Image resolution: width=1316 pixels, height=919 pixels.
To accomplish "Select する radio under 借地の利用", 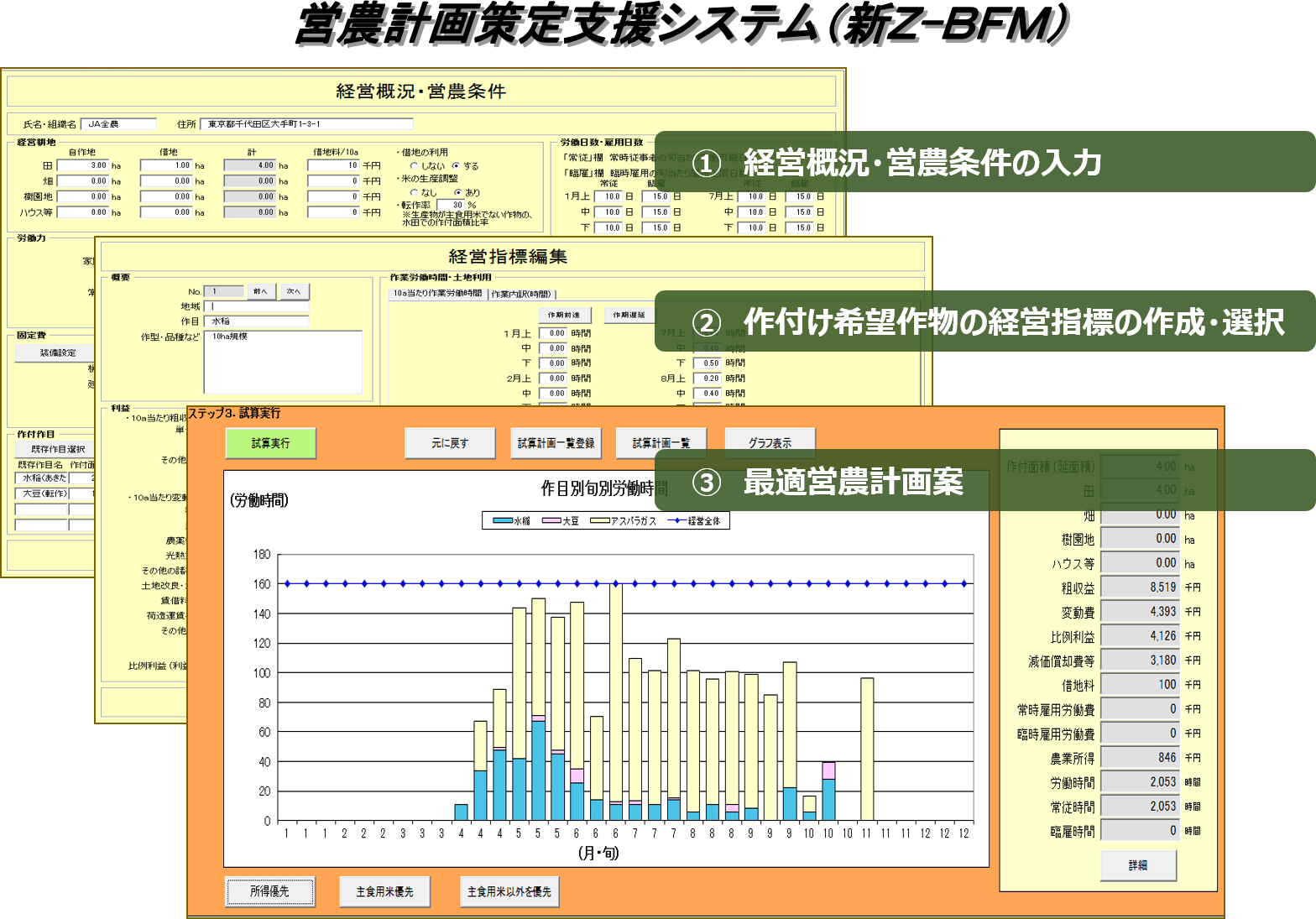I will coord(456,166).
